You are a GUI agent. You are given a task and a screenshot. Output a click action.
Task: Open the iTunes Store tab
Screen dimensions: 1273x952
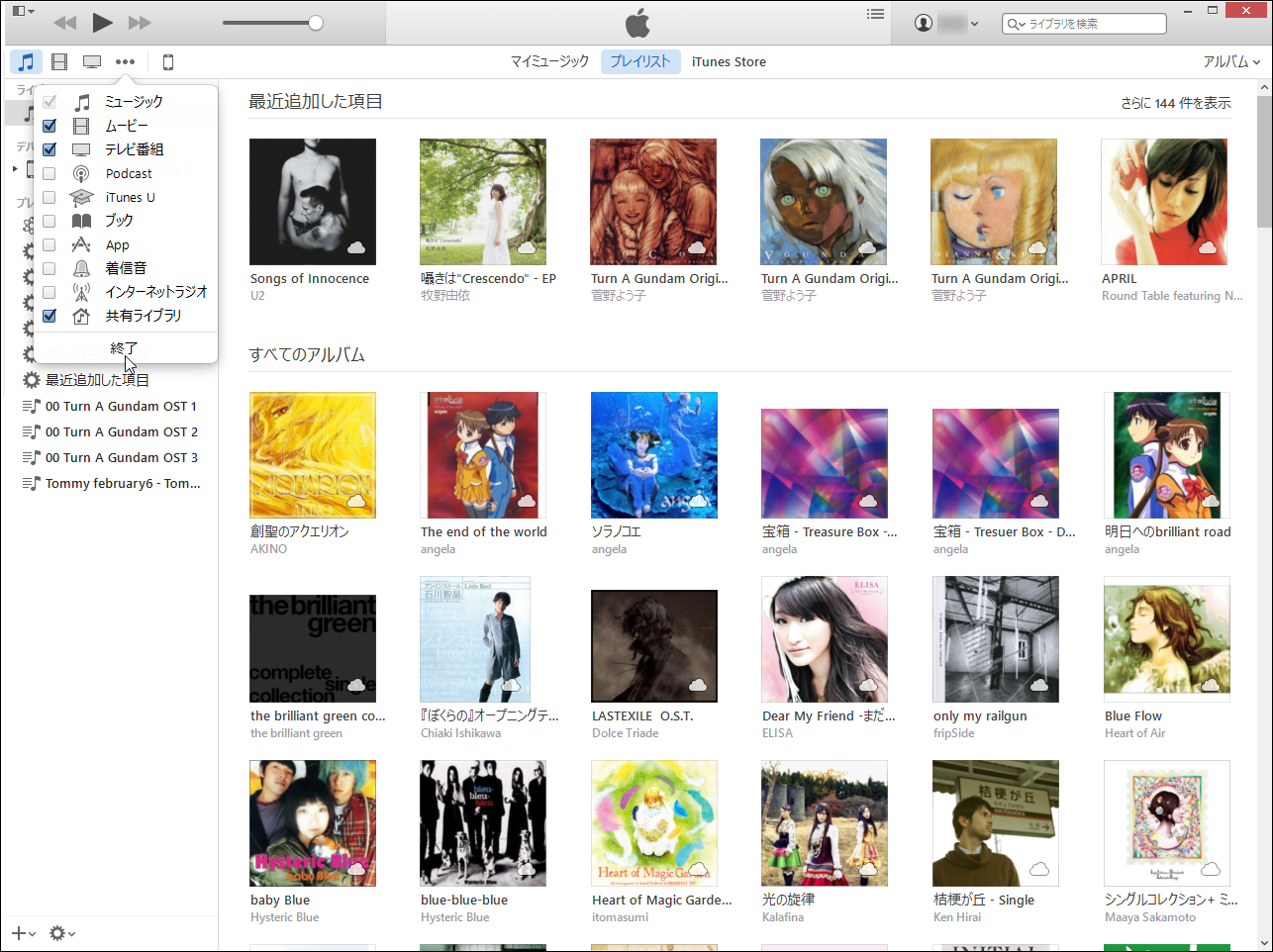(x=729, y=61)
